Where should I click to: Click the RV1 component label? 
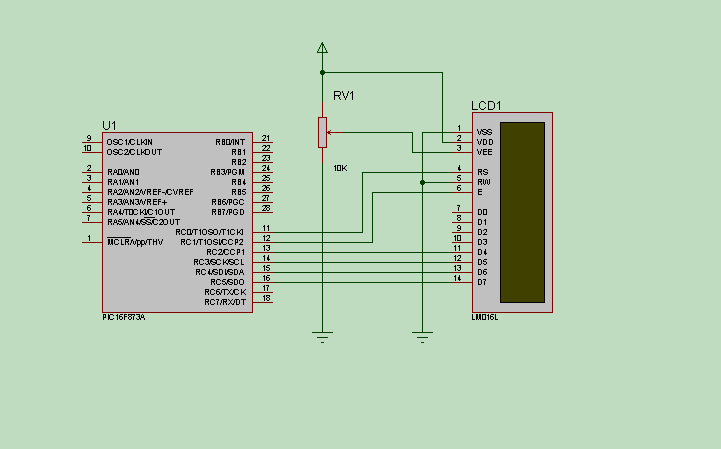pyautogui.click(x=343, y=96)
